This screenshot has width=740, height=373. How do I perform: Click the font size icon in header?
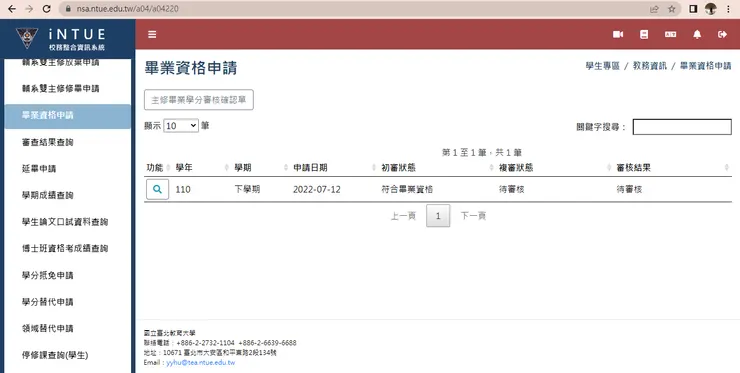(x=670, y=34)
